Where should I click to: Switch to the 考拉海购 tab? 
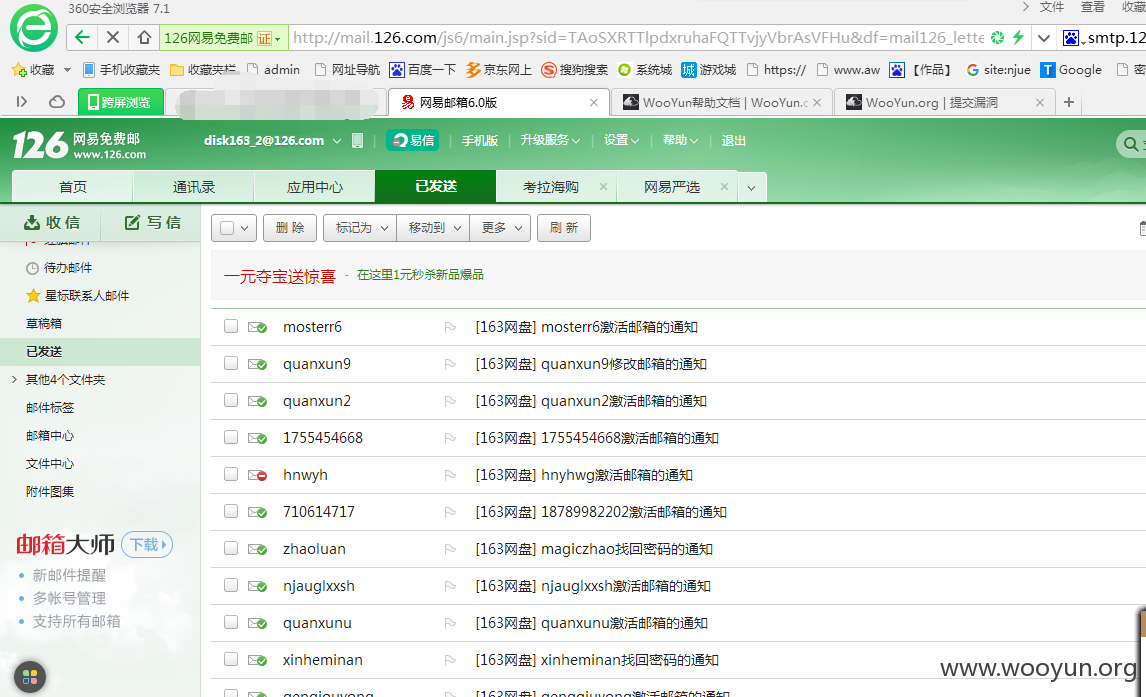[x=550, y=187]
